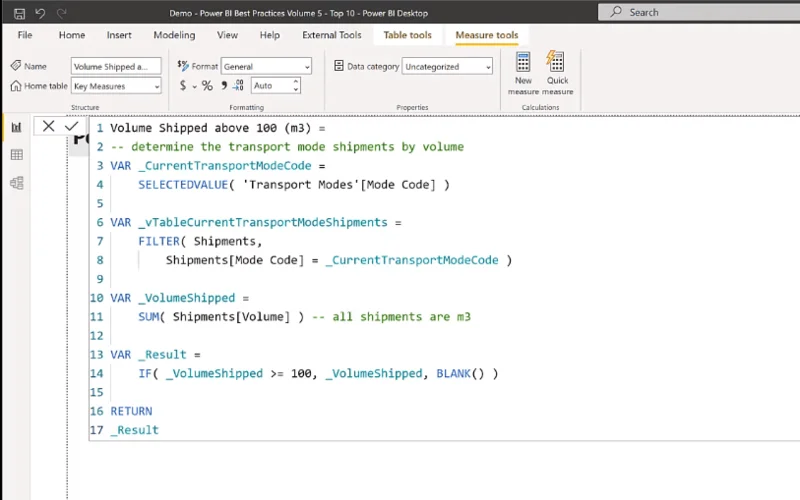800x500 pixels.
Task: Open Report view from left sidebar
Action: tap(16, 127)
